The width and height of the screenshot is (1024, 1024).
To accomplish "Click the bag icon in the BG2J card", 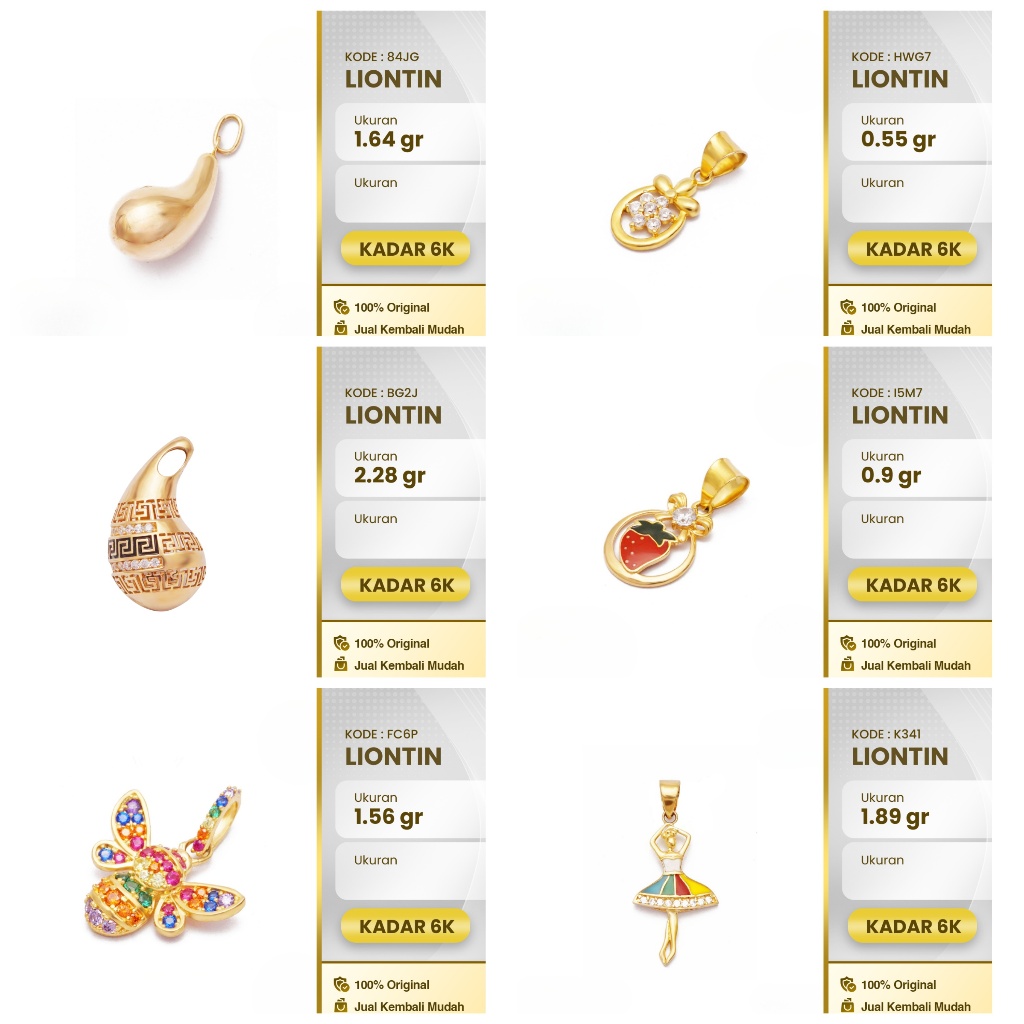I will tap(341, 665).
